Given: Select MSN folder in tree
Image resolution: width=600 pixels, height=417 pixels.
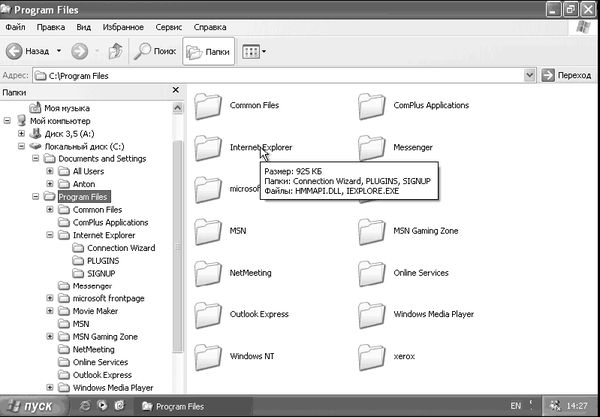Looking at the screenshot, I should [x=73, y=324].
